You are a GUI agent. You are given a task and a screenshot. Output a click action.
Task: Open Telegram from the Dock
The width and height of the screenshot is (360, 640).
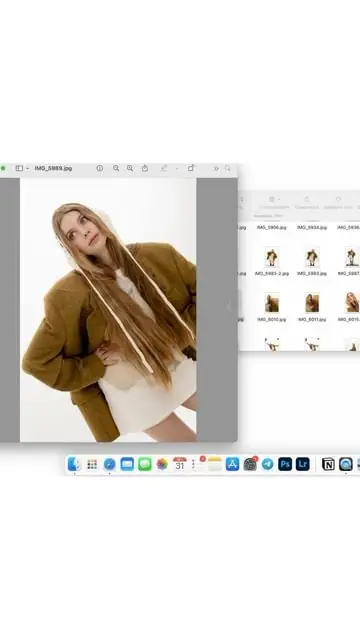coord(267,464)
